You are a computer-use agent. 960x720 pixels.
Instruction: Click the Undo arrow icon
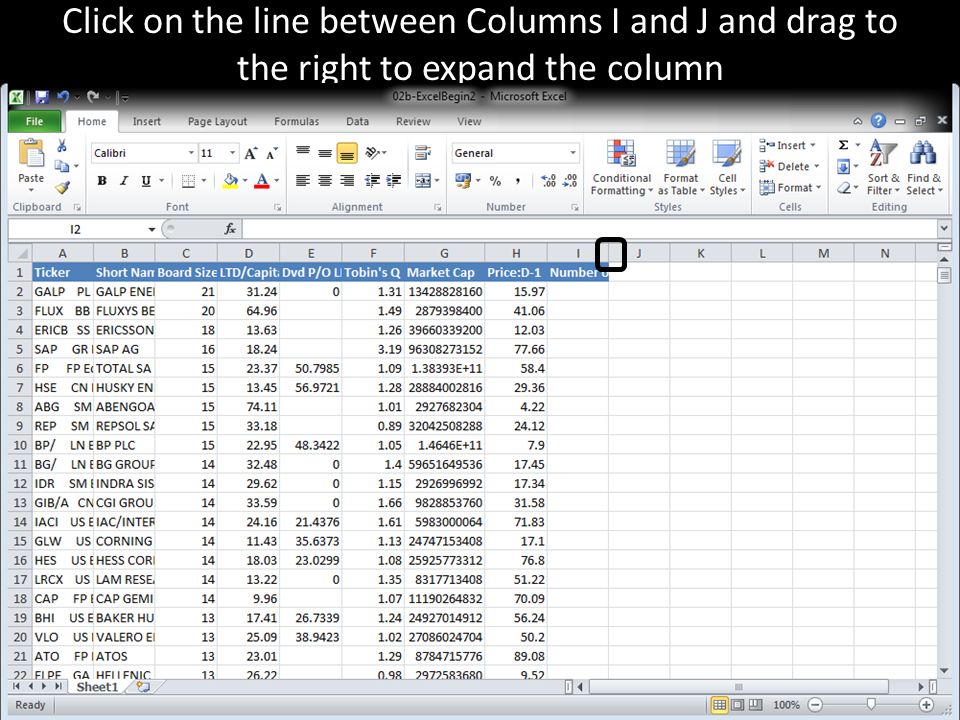tap(62, 97)
